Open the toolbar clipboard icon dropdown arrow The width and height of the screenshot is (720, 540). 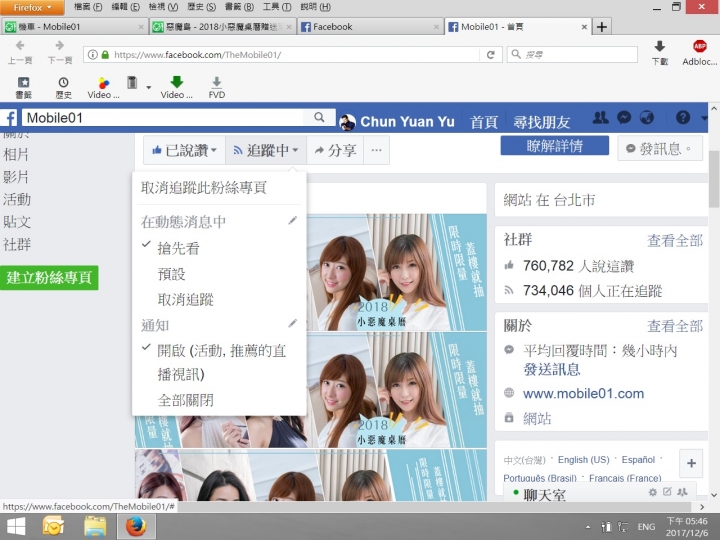pos(148,87)
